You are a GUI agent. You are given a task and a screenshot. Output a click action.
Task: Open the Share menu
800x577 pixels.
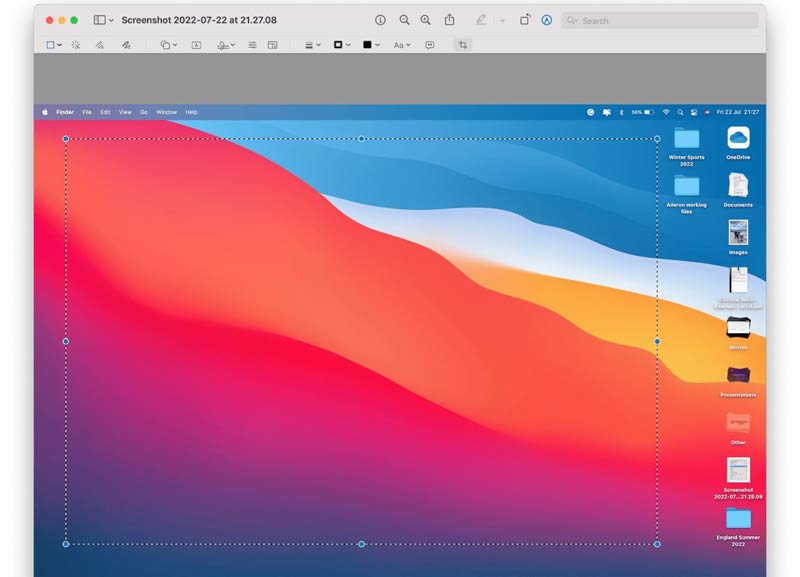449,19
